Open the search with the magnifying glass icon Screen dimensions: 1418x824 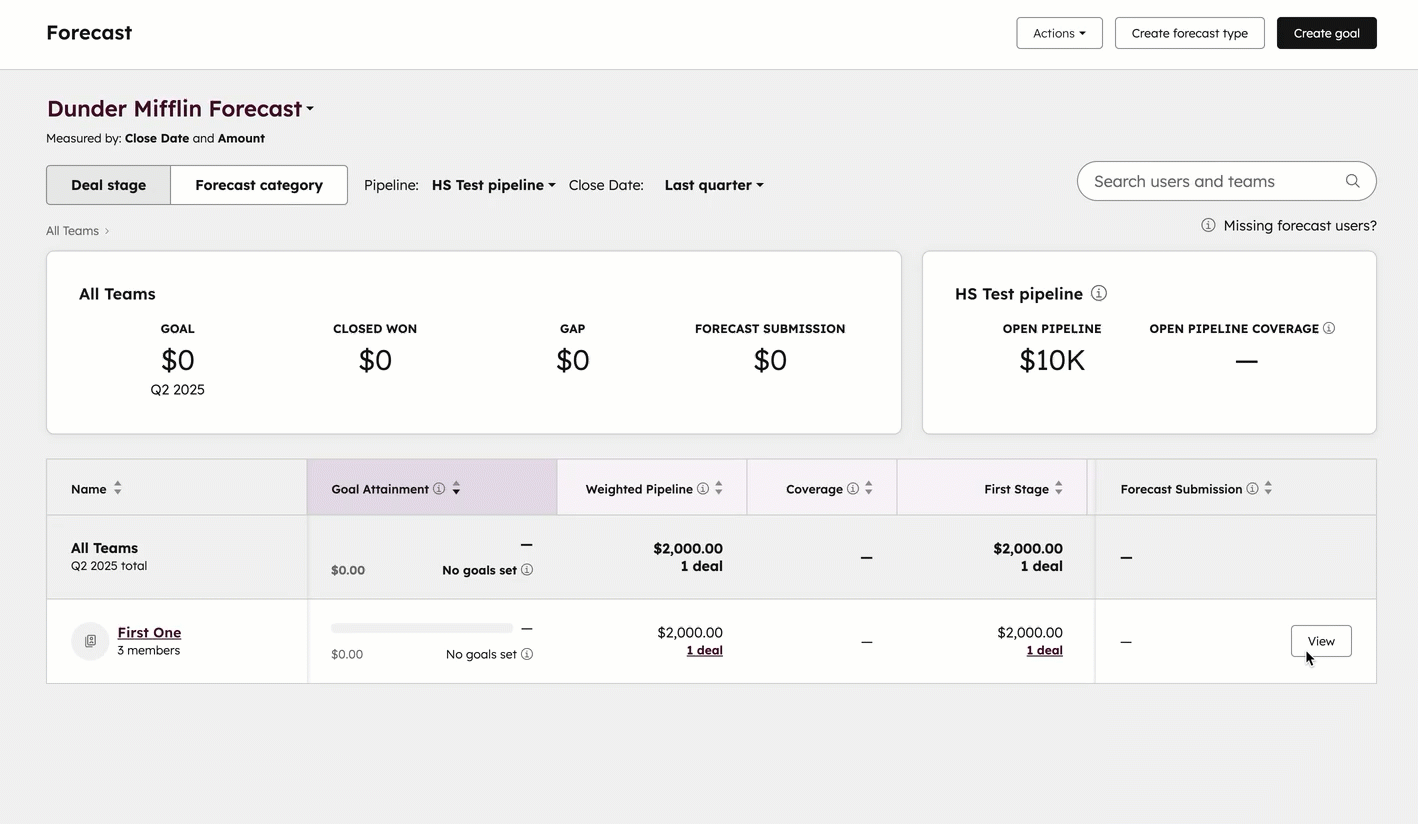point(1352,181)
